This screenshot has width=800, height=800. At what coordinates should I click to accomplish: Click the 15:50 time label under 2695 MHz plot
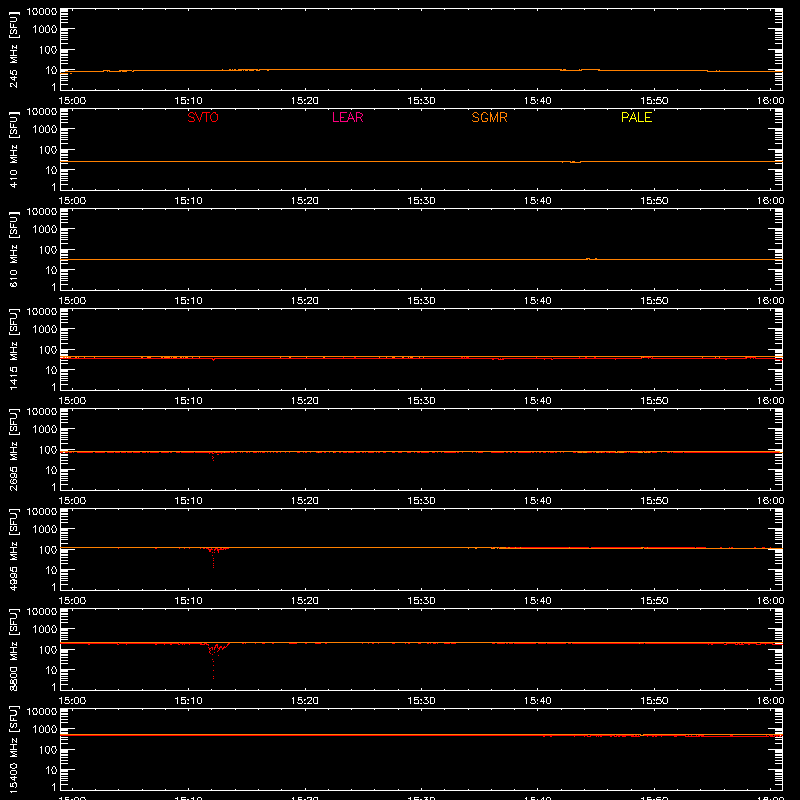pos(654,501)
